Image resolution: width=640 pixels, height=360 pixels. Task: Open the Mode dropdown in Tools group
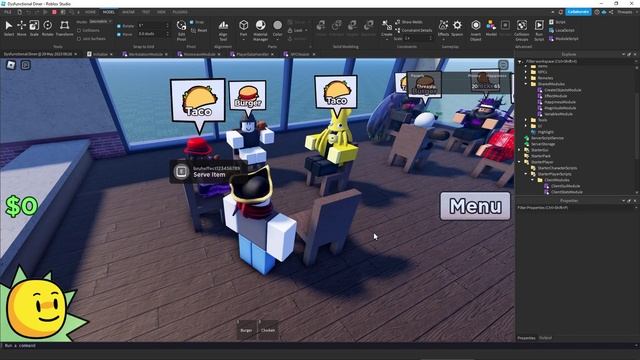pyautogui.click(x=100, y=22)
